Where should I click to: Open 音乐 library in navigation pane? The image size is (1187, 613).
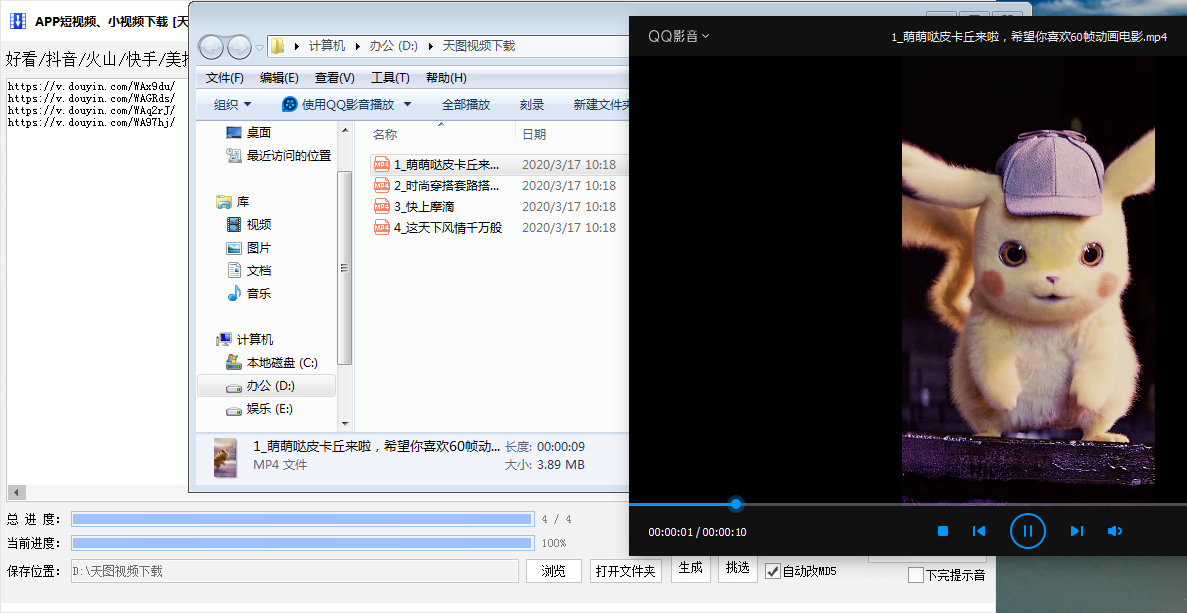249,293
